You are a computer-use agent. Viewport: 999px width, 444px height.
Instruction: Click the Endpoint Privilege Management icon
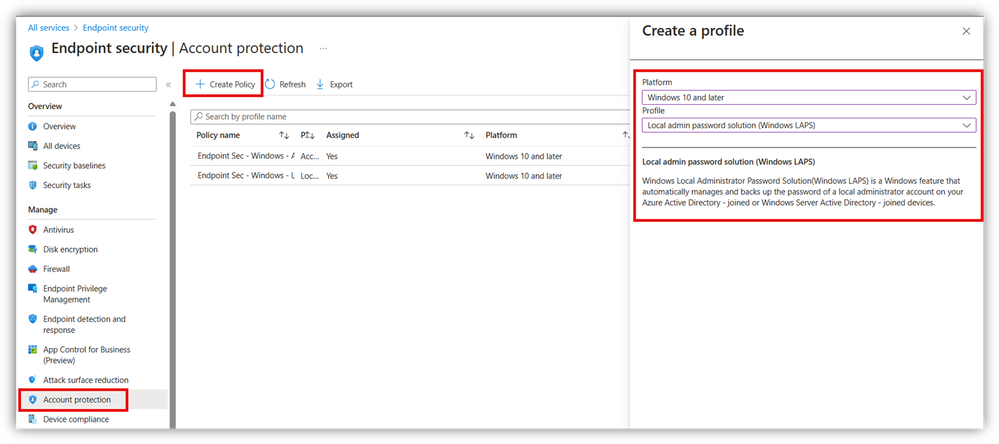(x=33, y=289)
